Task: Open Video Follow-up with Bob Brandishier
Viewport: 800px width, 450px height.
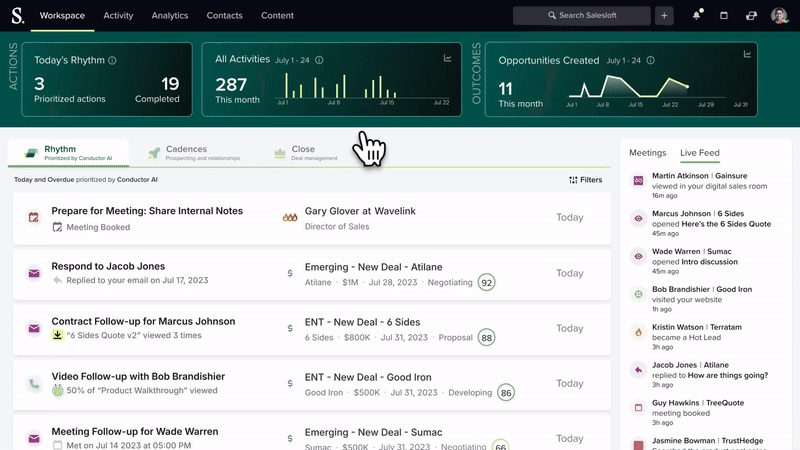Action: coord(138,376)
